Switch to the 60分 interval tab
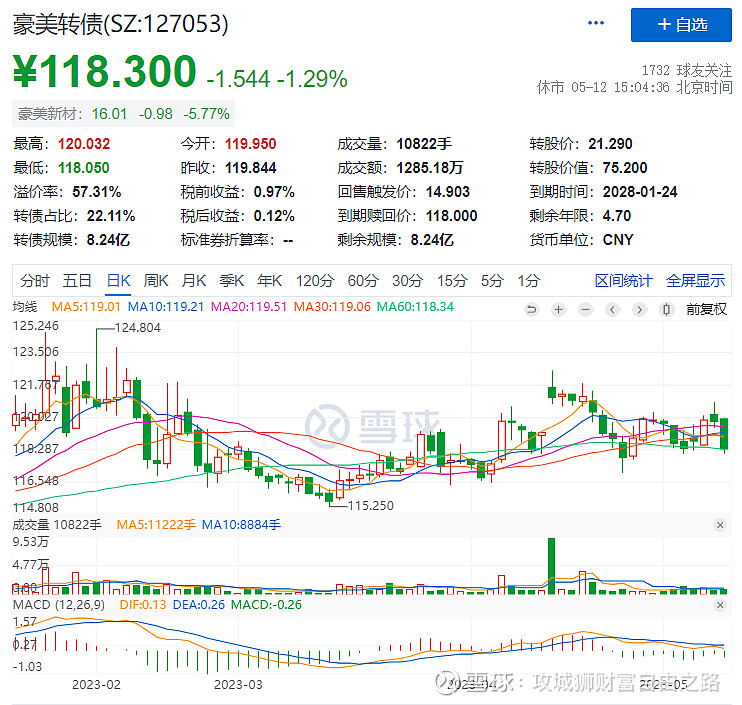The width and height of the screenshot is (742, 705). tap(363, 281)
